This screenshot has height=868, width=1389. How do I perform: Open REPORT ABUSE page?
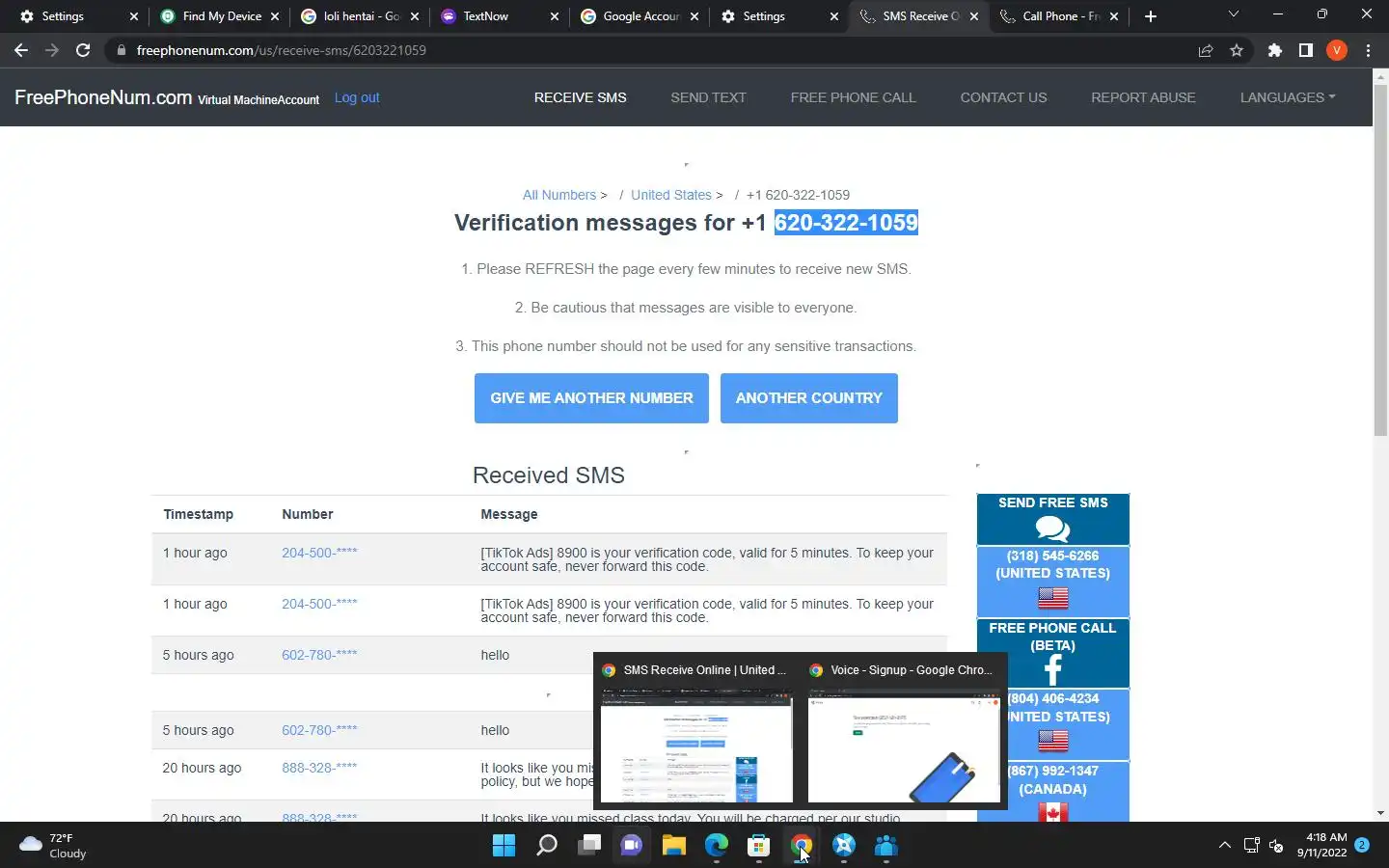[x=1143, y=97]
